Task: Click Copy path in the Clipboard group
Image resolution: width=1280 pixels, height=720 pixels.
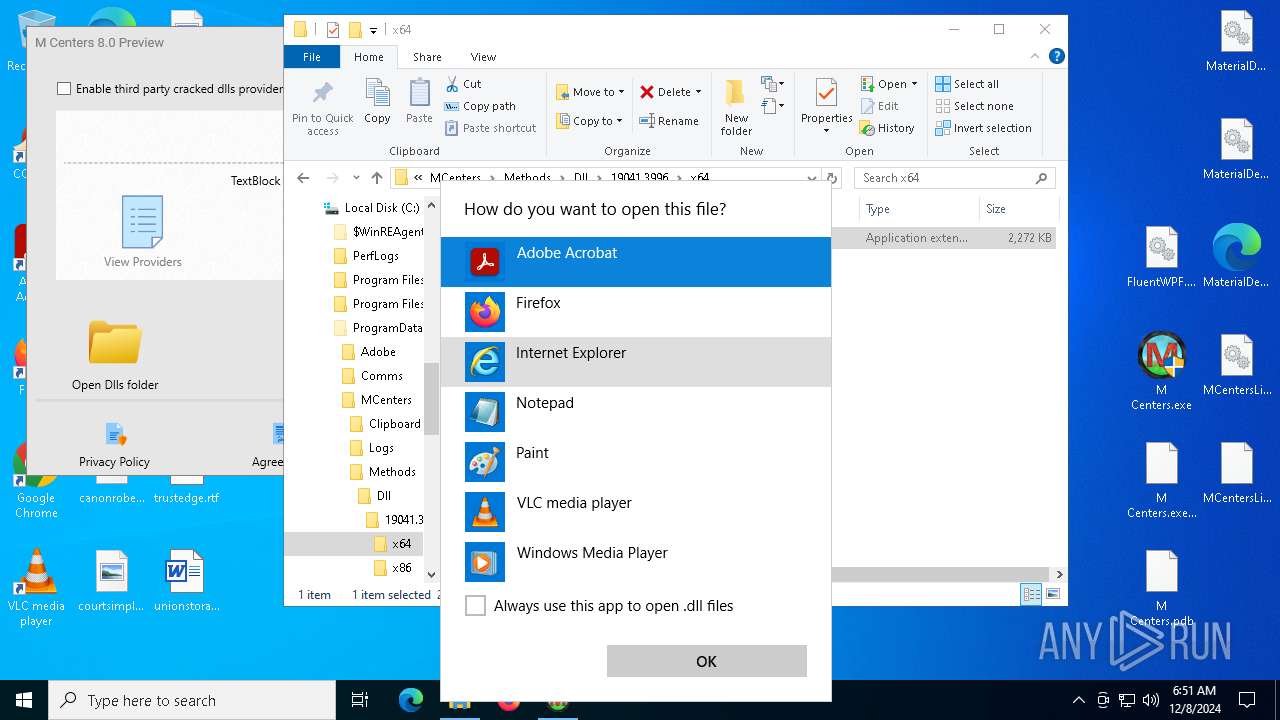Action: pos(480,106)
